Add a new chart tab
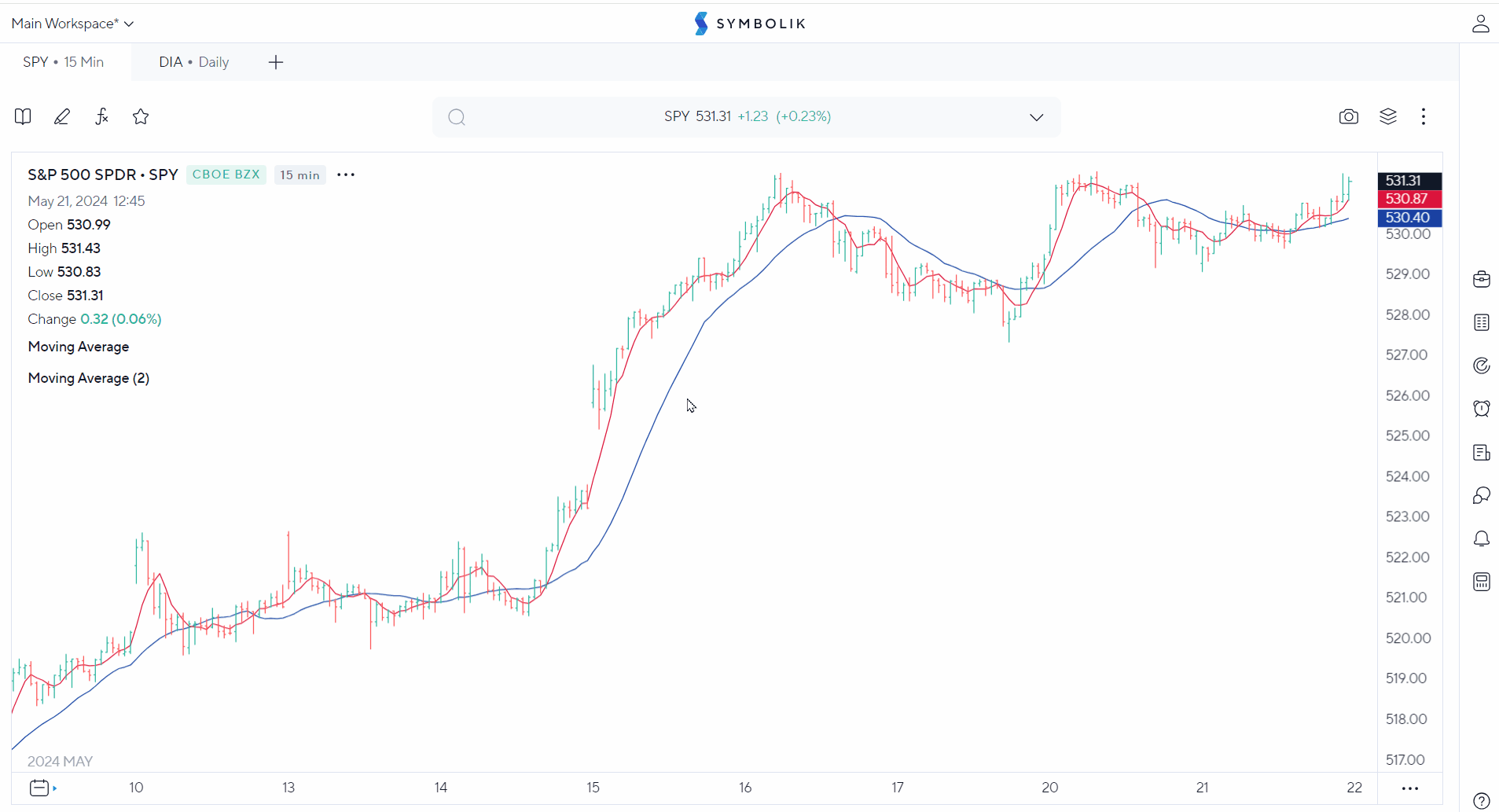Image resolution: width=1499 pixels, height=812 pixels. [x=276, y=62]
